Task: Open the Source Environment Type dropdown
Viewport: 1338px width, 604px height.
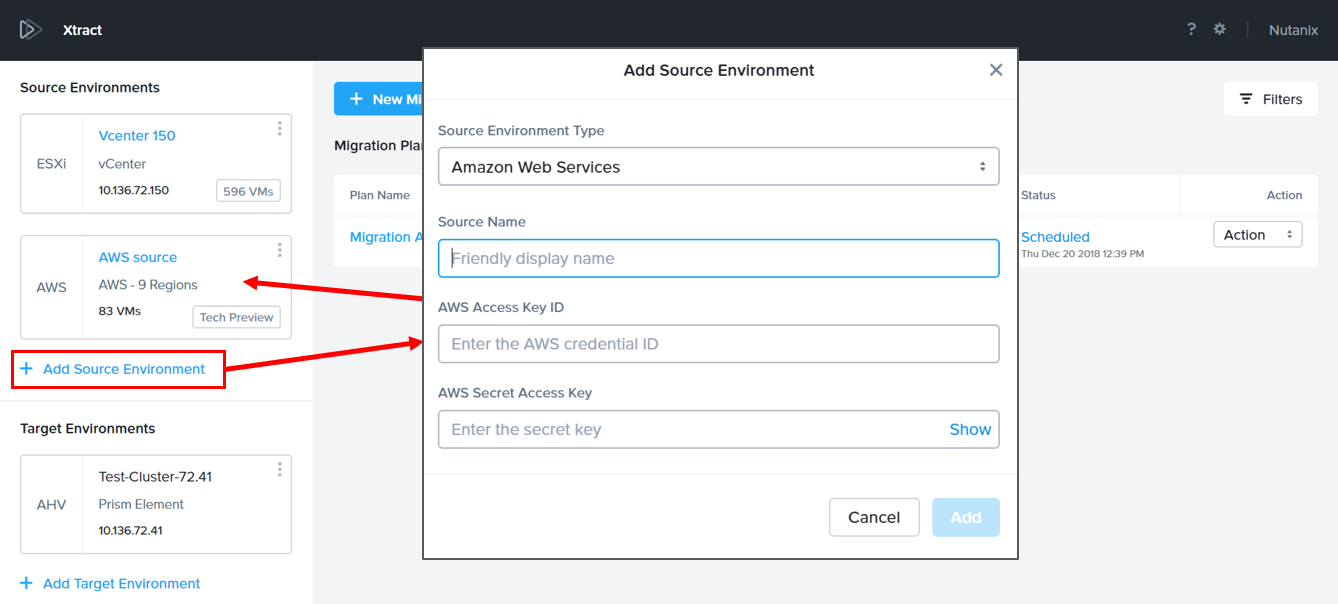Action: 718,167
